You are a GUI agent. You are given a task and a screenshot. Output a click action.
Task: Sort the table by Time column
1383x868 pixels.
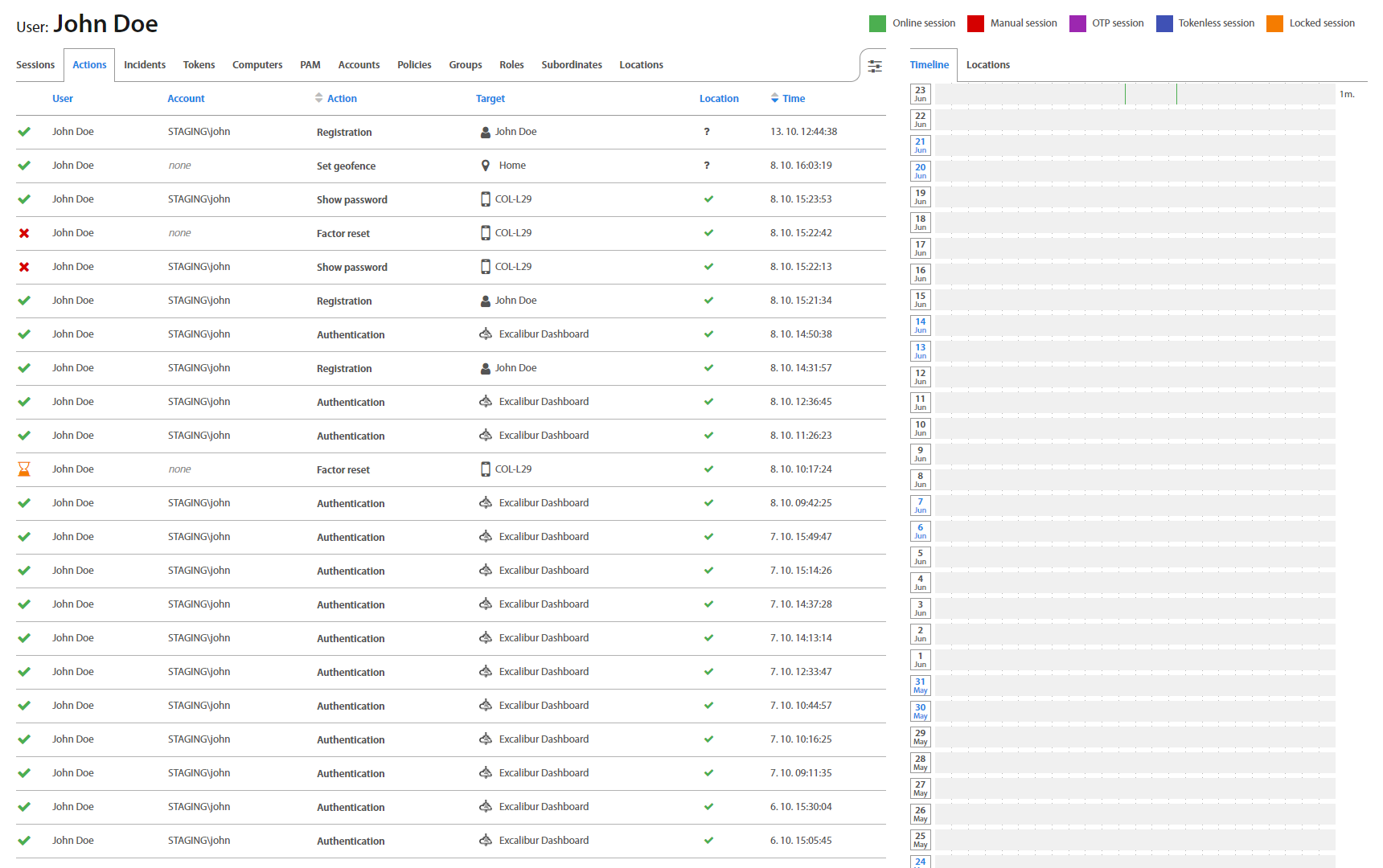(x=793, y=98)
